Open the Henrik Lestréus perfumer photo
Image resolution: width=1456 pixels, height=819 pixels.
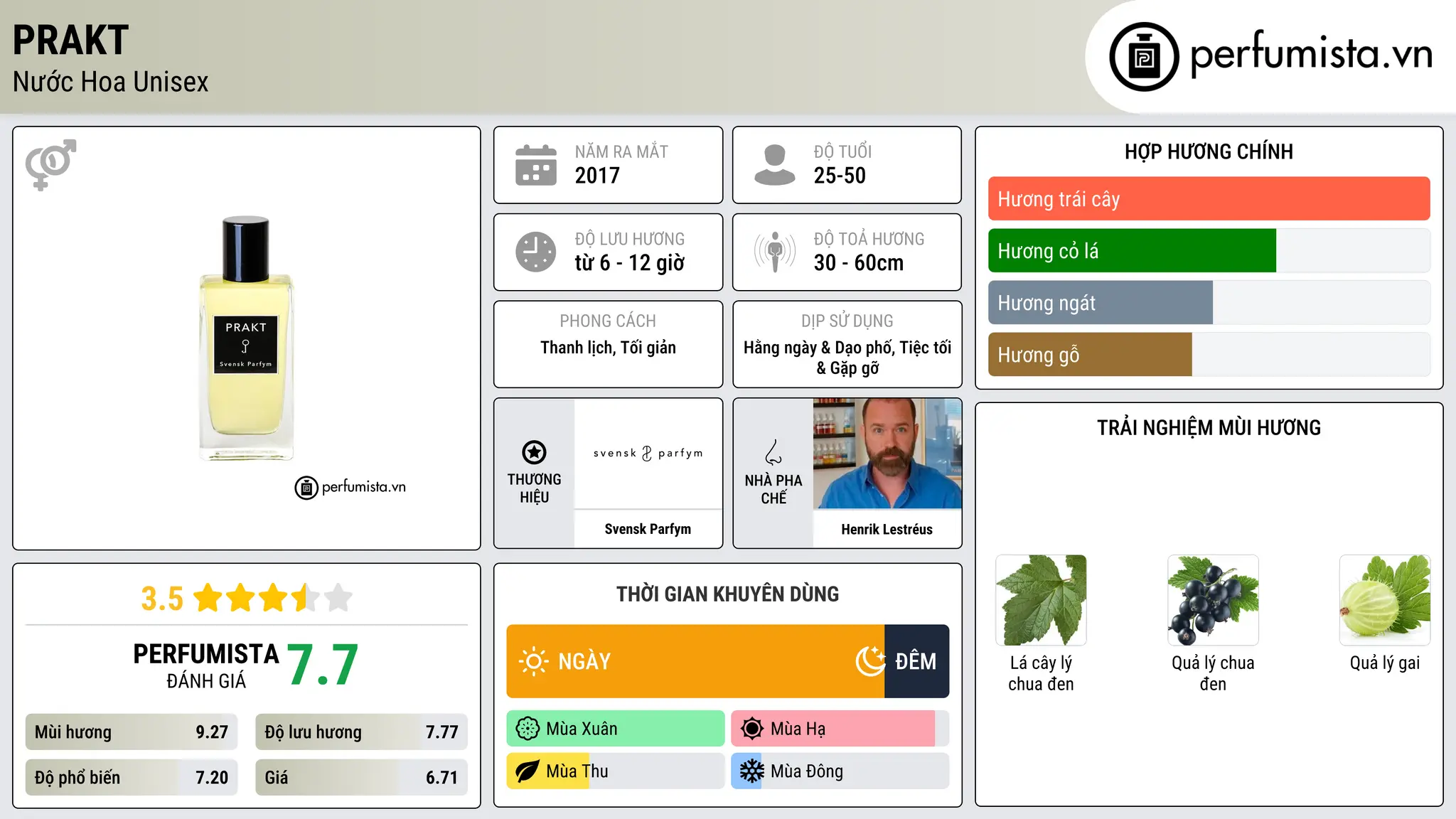tap(887, 454)
